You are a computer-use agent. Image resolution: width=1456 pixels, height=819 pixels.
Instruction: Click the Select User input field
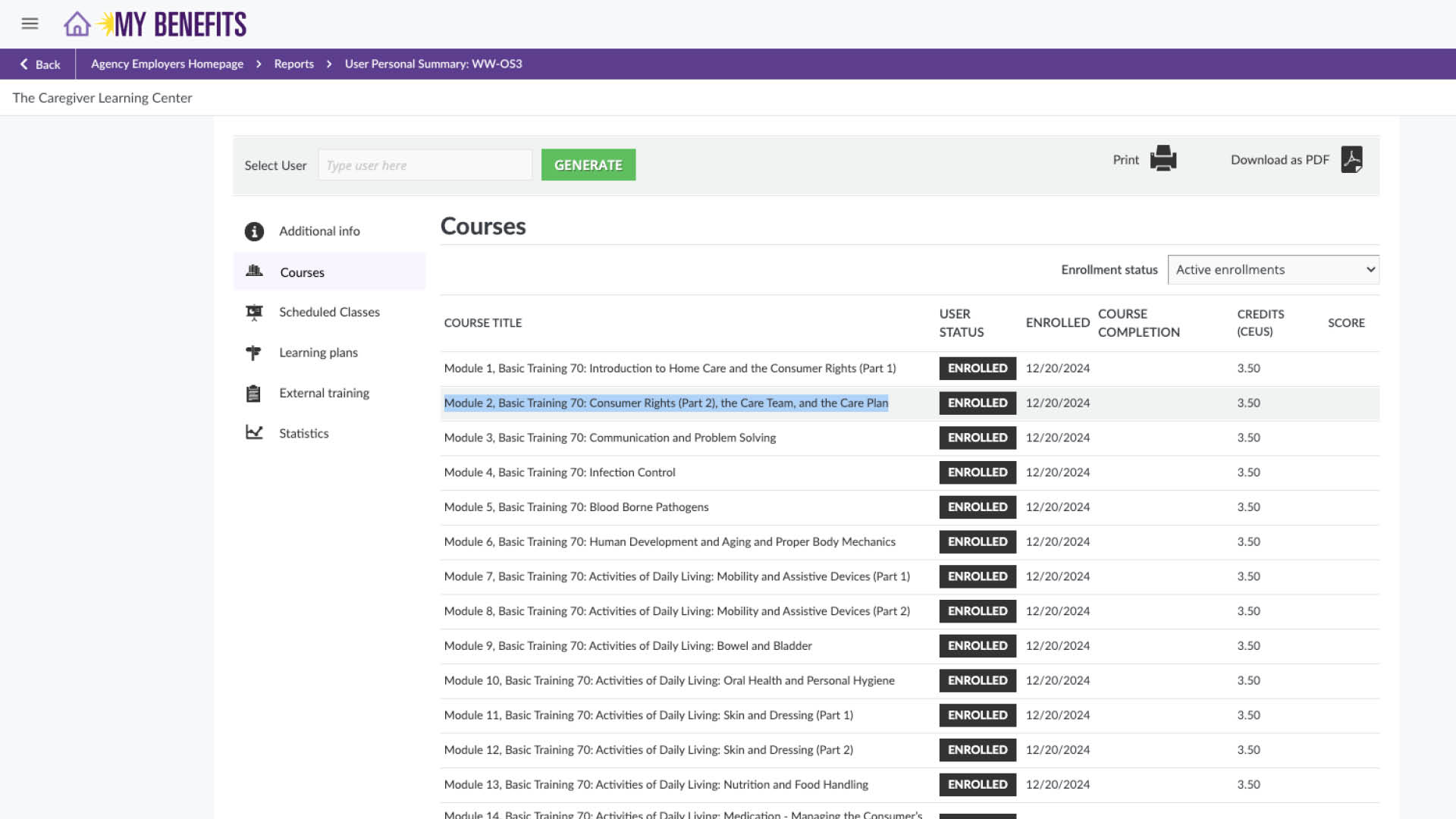tap(425, 165)
